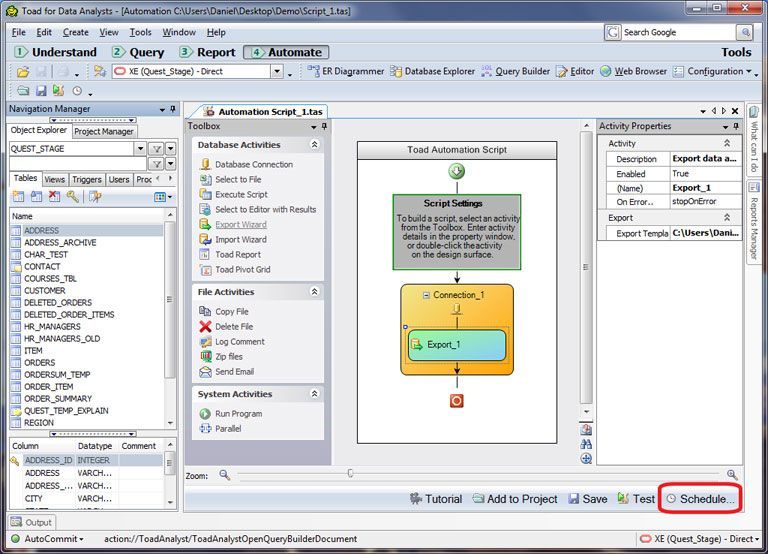Open the Configuration dropdown

point(712,72)
